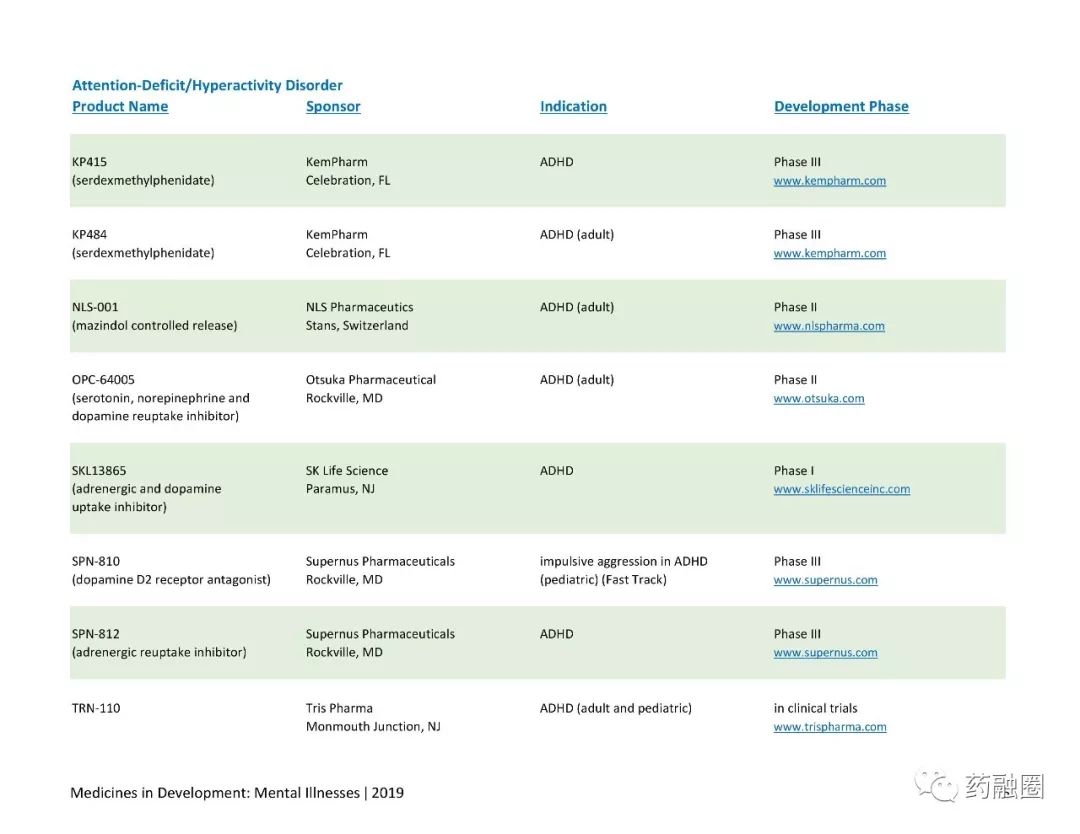This screenshot has height=834, width=1080.
Task: Select the Attention-Deficit/Hyperactivity Disorder heading
Action: 207,85
